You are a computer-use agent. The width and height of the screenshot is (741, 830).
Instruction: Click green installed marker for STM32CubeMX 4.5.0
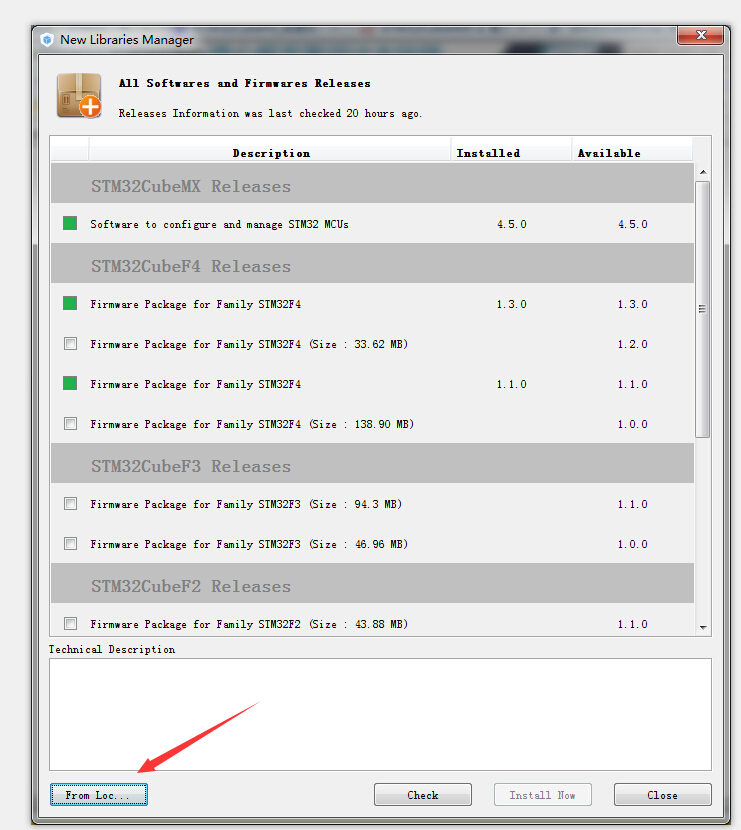[x=70, y=223]
